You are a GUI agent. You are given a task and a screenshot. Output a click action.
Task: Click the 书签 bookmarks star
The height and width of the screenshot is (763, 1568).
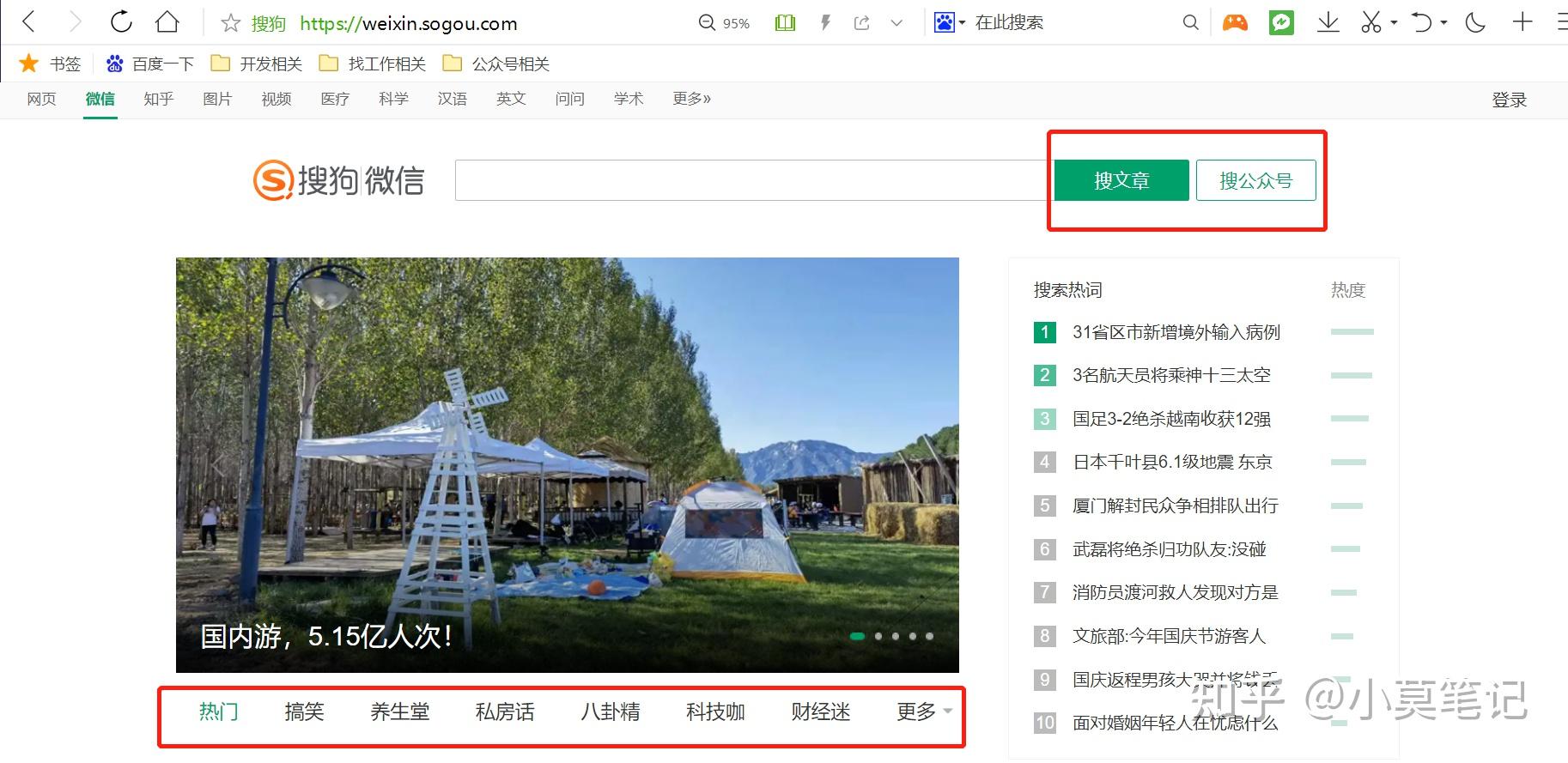(29, 64)
